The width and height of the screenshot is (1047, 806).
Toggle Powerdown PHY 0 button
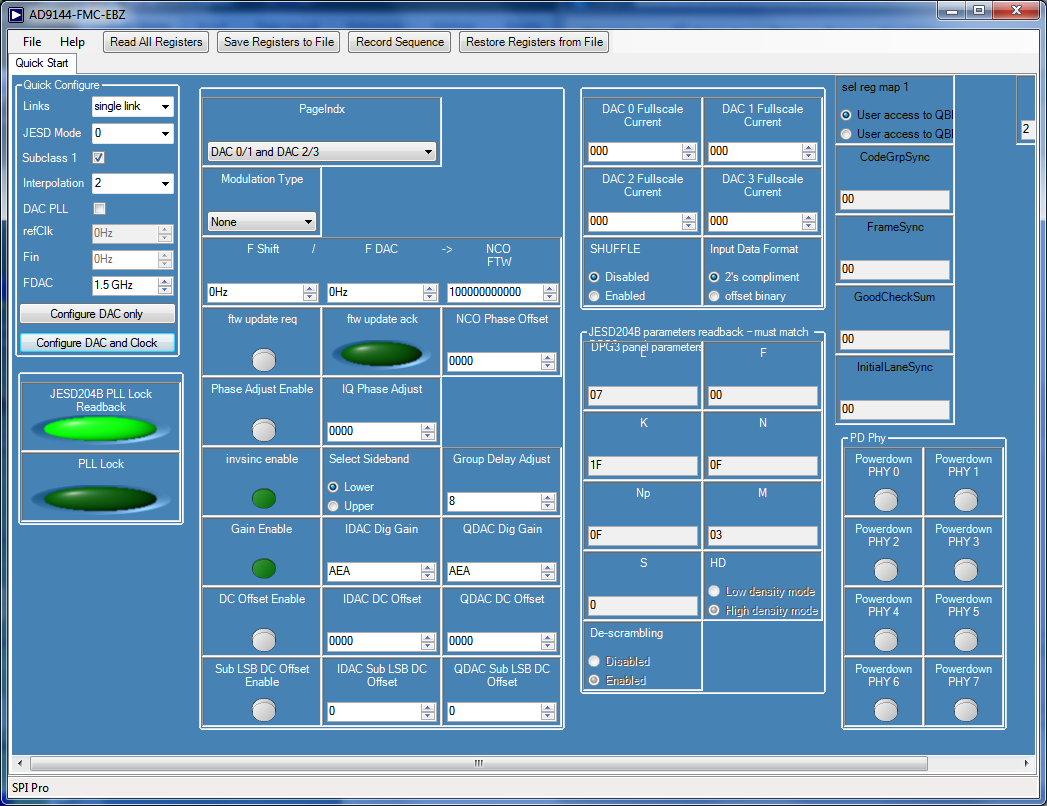click(x=885, y=500)
